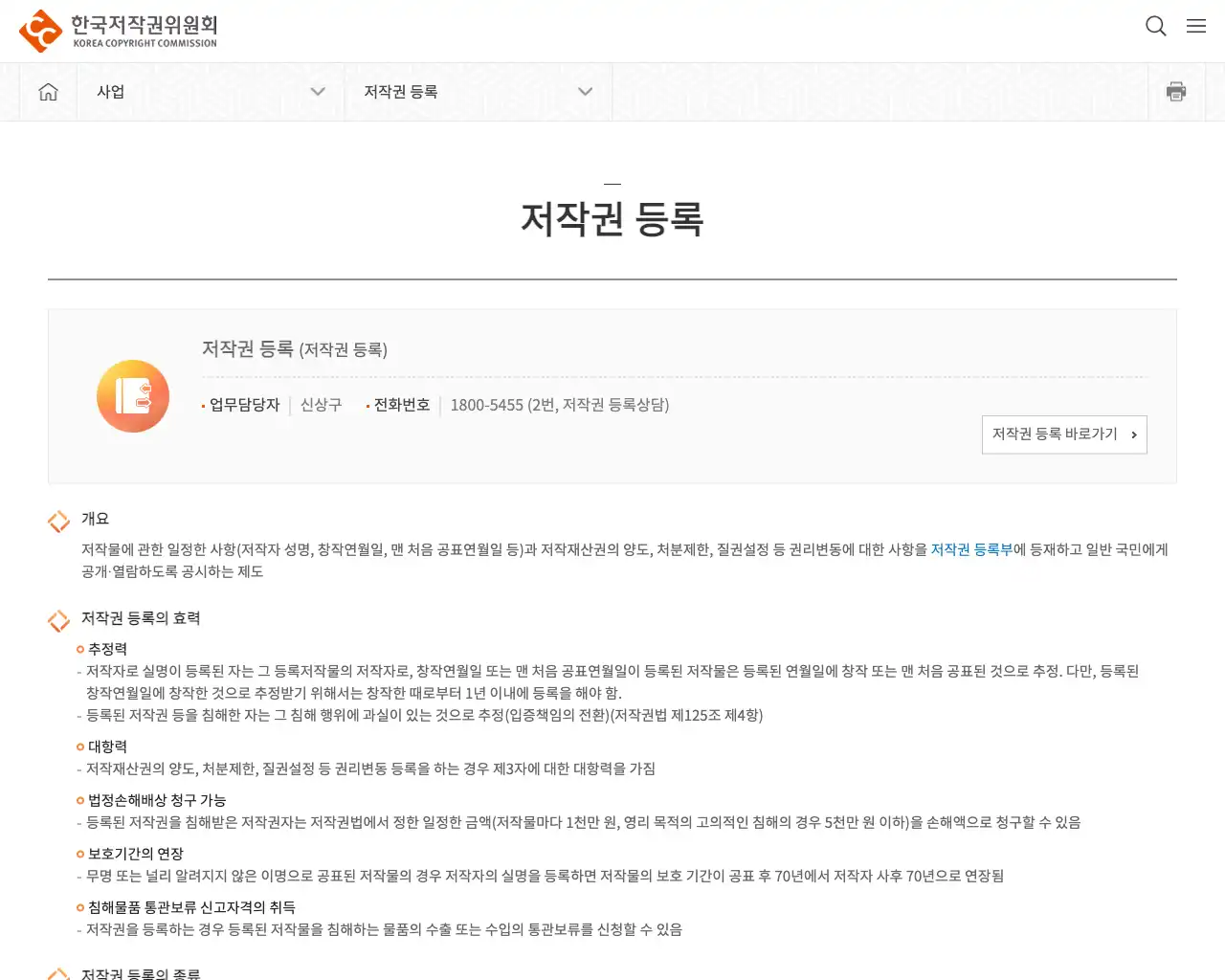This screenshot has height=980, width=1225.
Task: Expand the 저작권 등록 breadcrumb dropdown
Action: tap(478, 92)
